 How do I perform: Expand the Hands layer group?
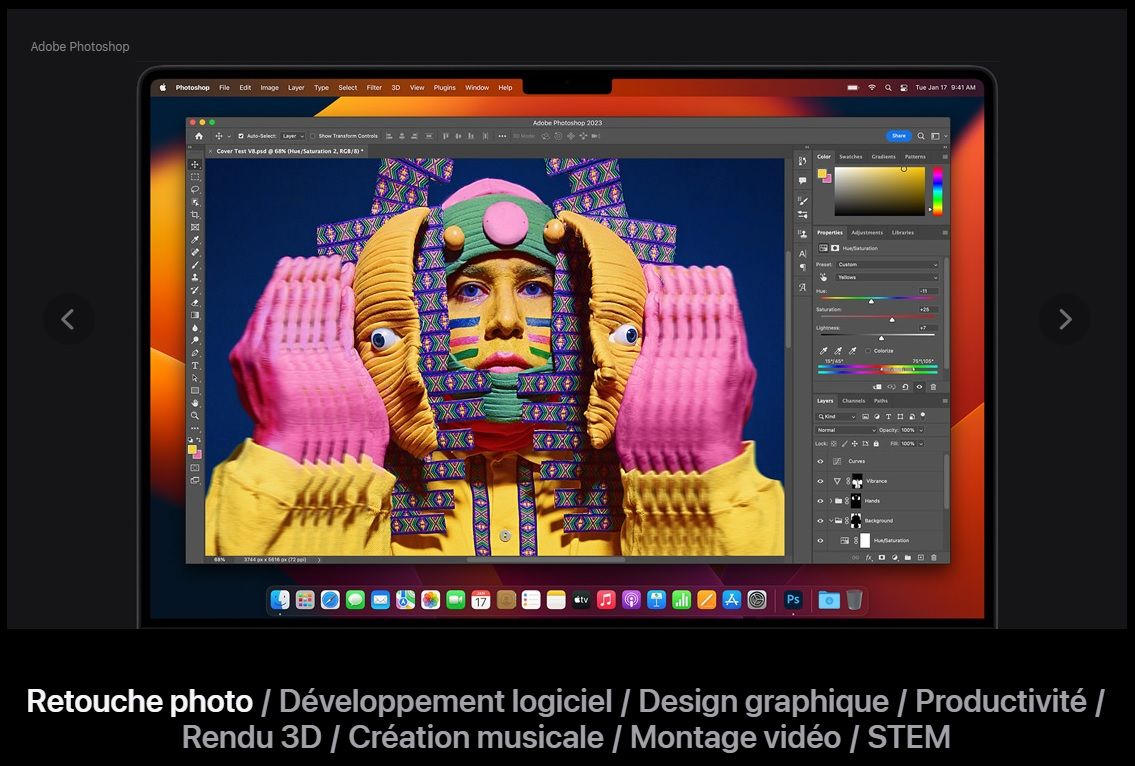(x=830, y=501)
